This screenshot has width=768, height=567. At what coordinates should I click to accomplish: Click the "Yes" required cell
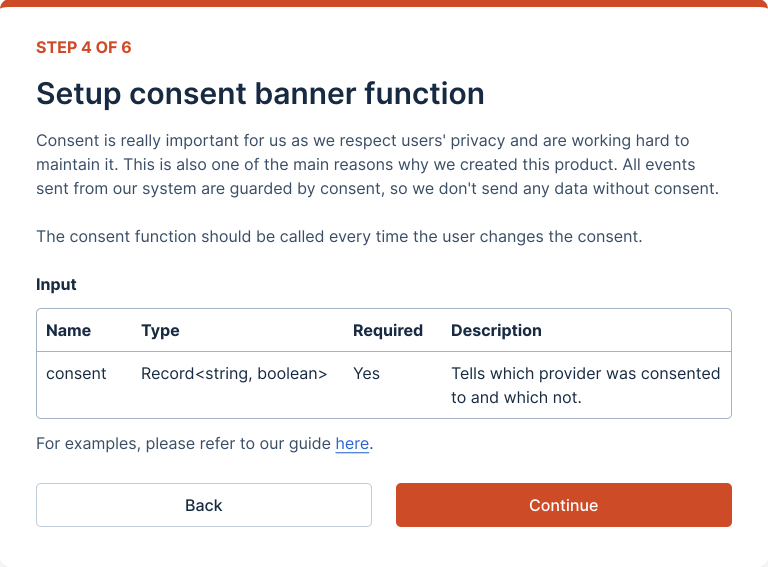pyautogui.click(x=366, y=373)
